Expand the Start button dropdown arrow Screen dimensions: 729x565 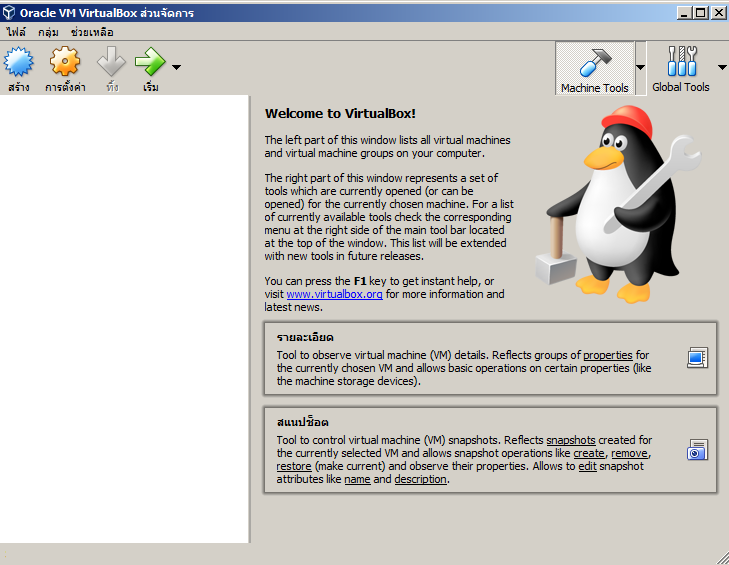pyautogui.click(x=176, y=67)
